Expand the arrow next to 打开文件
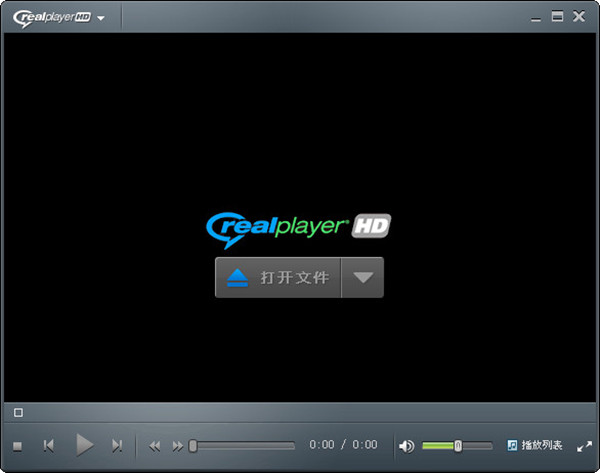 (x=362, y=277)
